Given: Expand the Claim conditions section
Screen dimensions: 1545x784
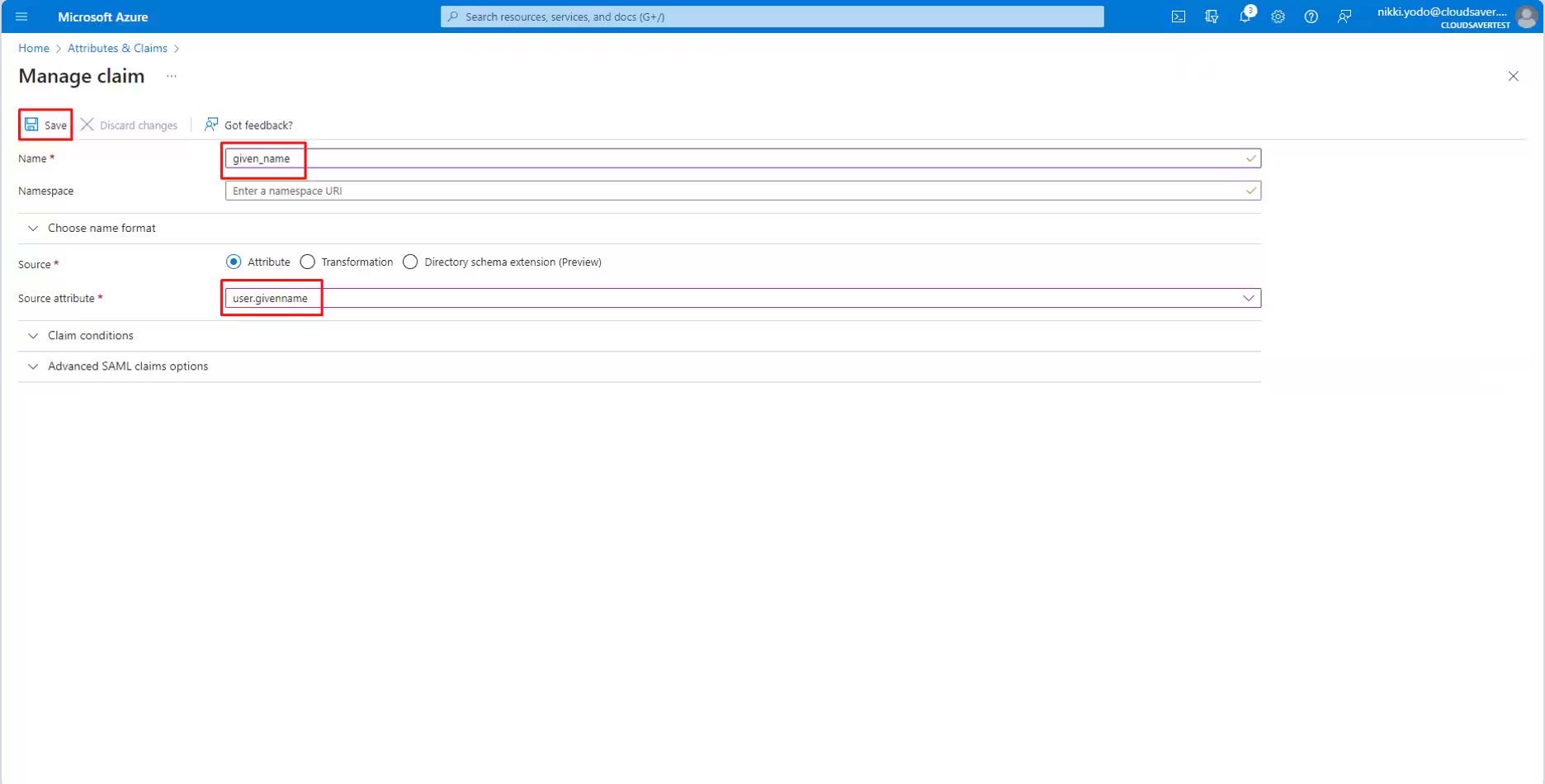Looking at the screenshot, I should tap(90, 336).
